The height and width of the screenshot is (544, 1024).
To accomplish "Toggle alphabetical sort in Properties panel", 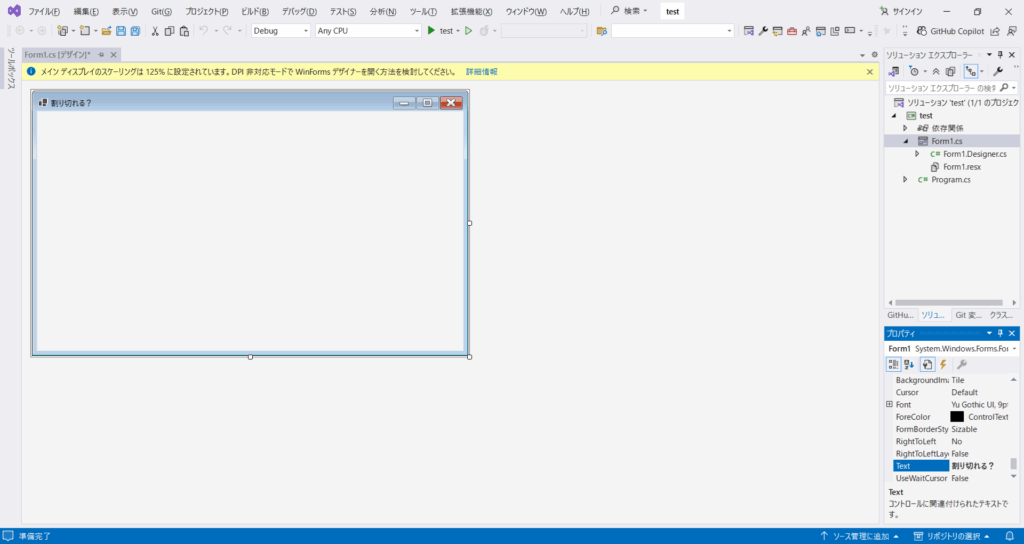I will tap(910, 364).
